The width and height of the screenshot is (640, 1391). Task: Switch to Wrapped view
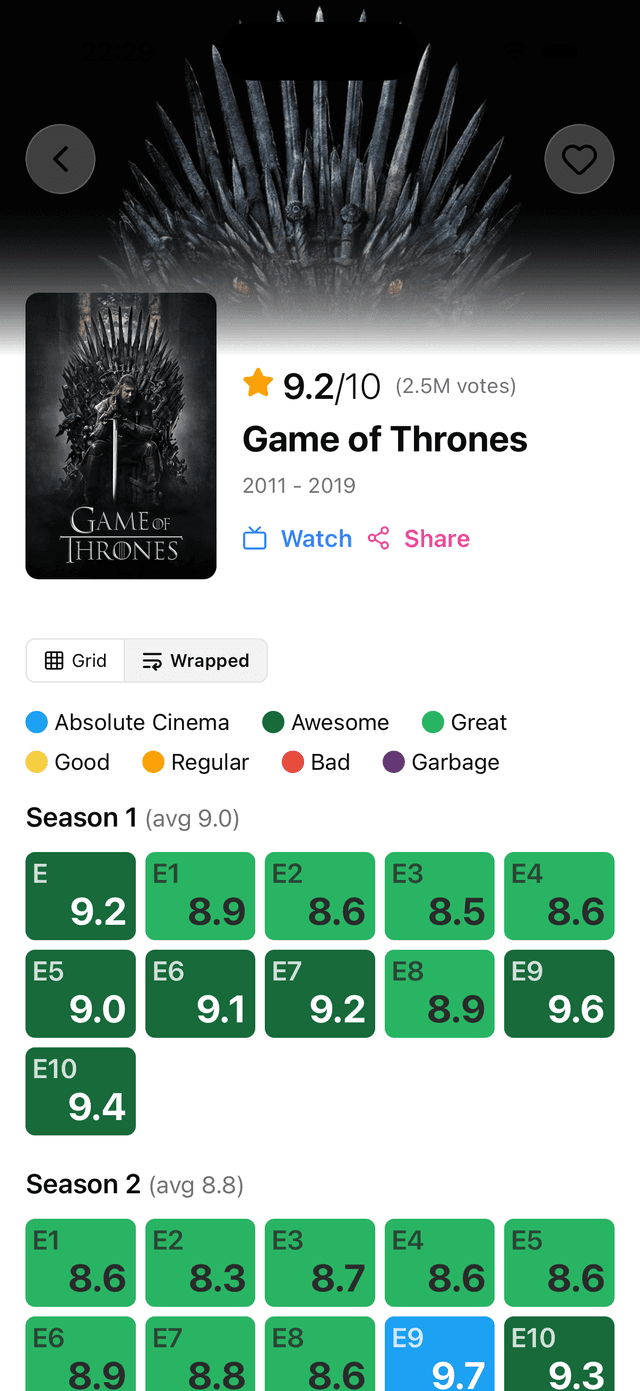[196, 661]
